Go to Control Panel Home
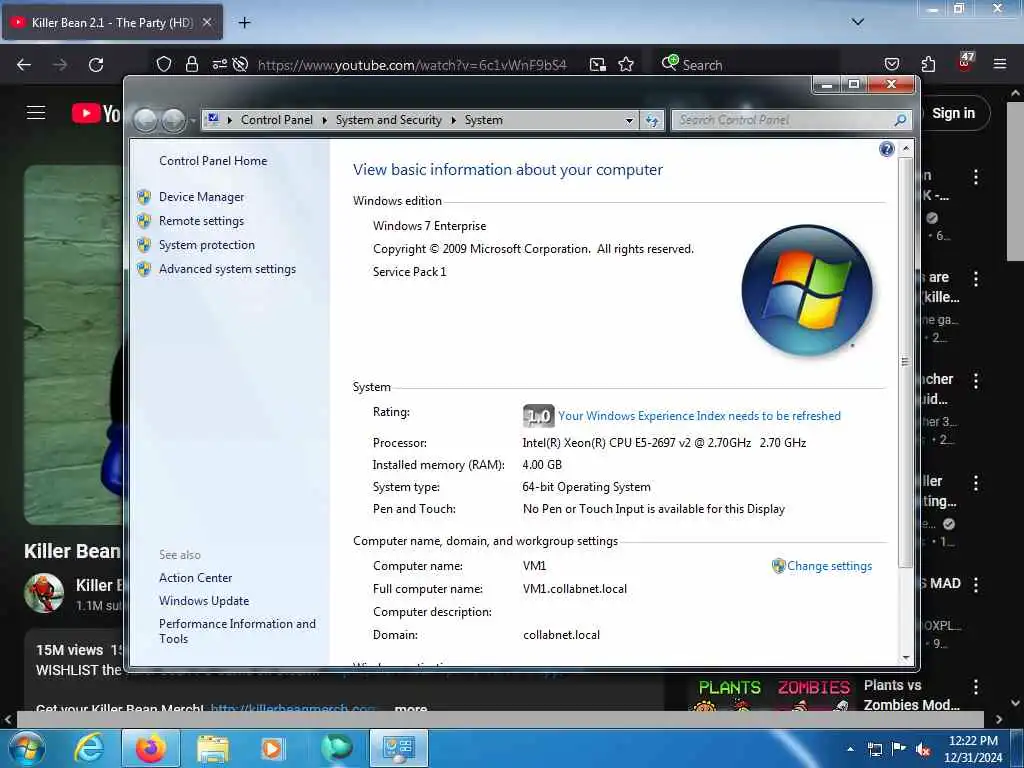The height and width of the screenshot is (768, 1024). (x=213, y=161)
